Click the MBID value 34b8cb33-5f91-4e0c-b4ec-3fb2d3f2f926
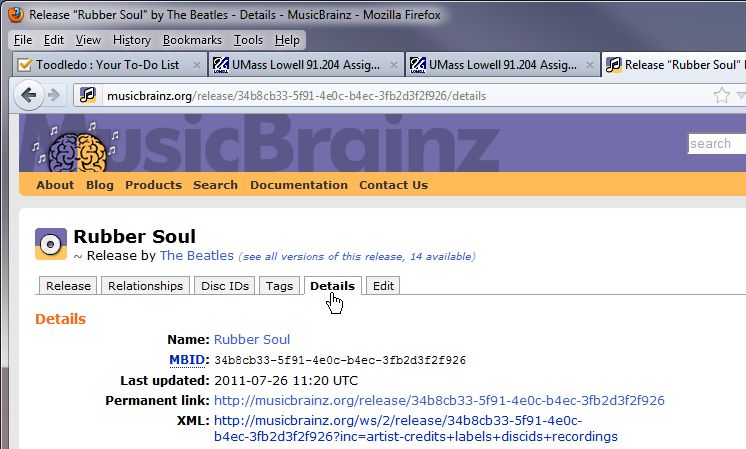Screen dimensions: 746x449 (x=340, y=360)
